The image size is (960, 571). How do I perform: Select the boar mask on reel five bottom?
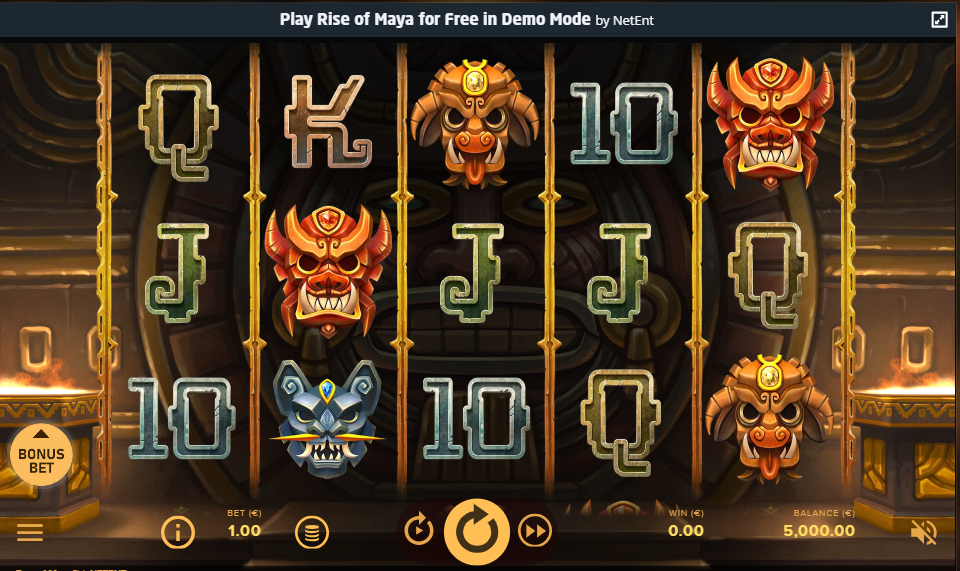coord(769,419)
